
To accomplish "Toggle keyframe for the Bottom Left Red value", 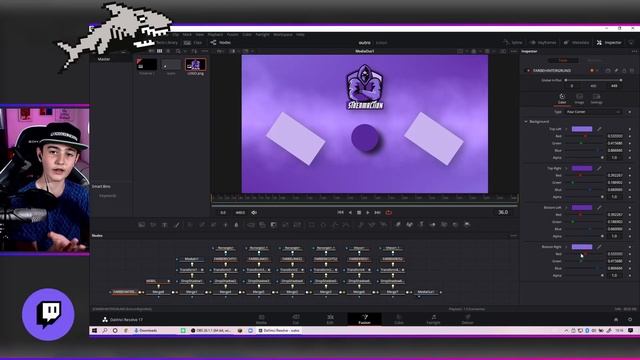I will 630,214.
